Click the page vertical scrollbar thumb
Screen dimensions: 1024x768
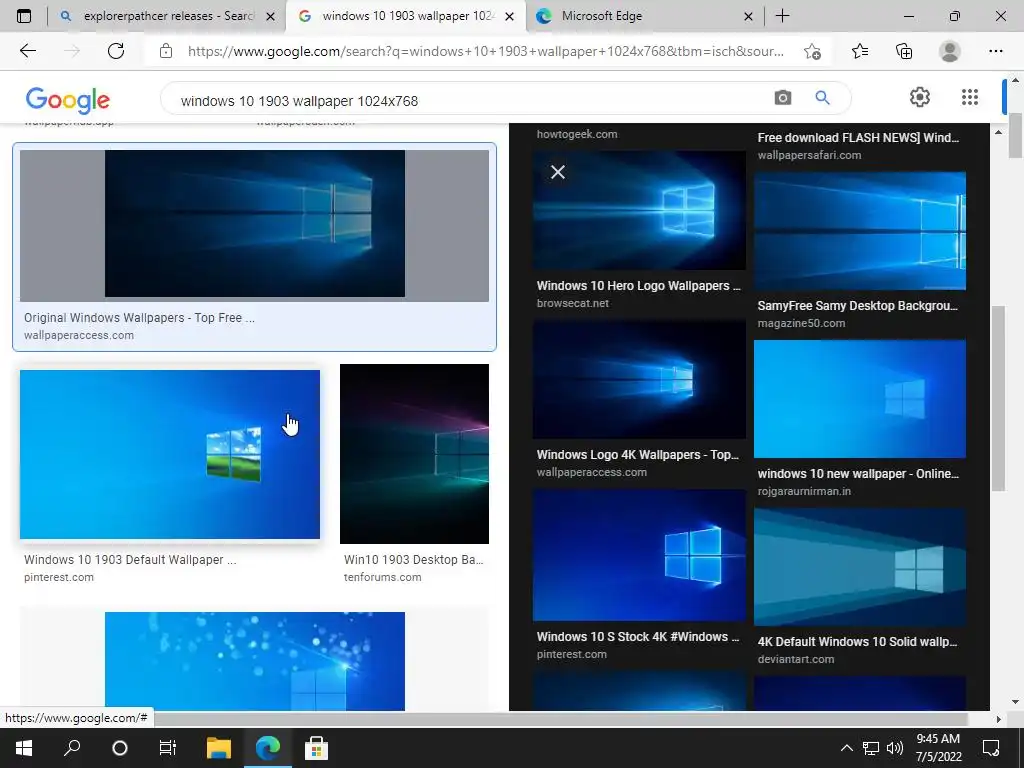[x=1015, y=136]
